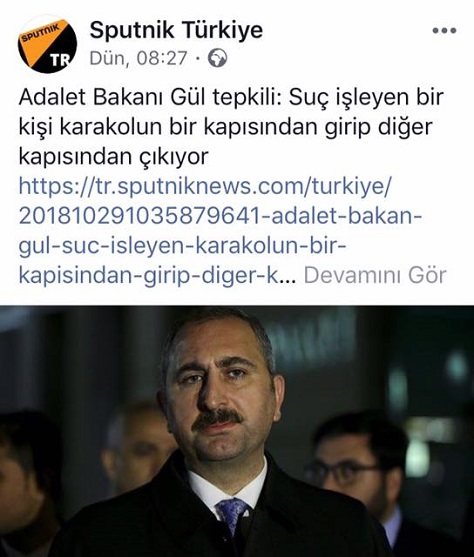Open the article photo preview
474x557 pixels.
[x=237, y=431]
